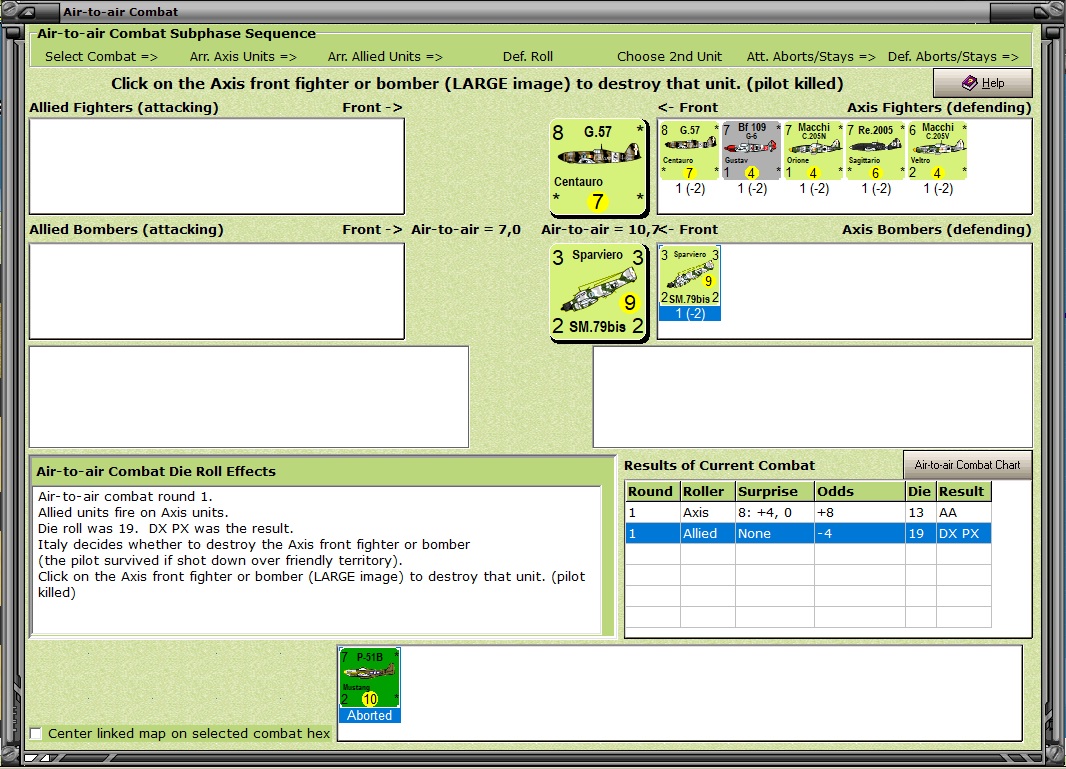Click the Choose 2nd Unit subphase step
The height and width of the screenshot is (769, 1066).
[669, 56]
